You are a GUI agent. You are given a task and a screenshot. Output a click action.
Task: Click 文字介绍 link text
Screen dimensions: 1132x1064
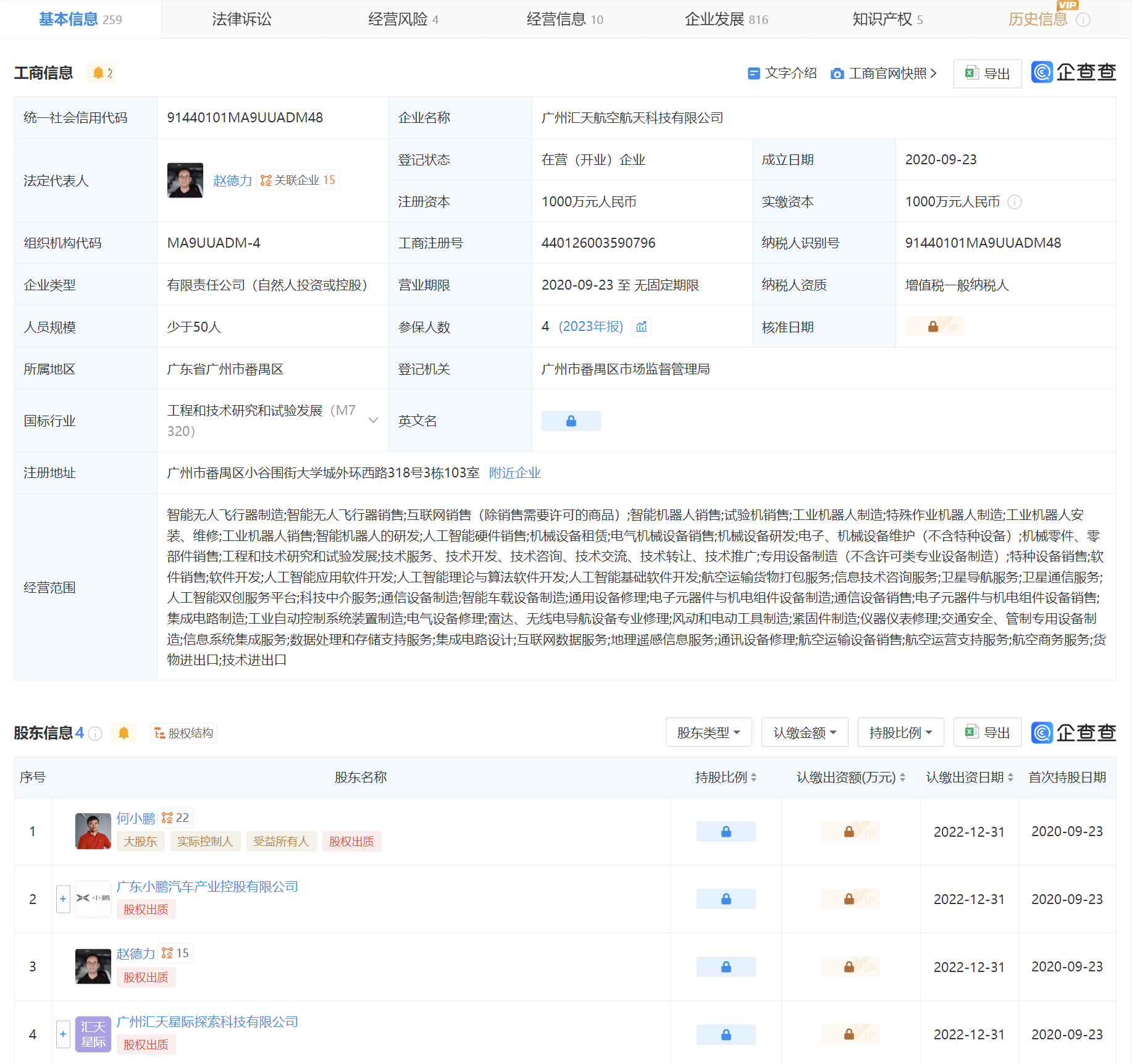click(790, 73)
